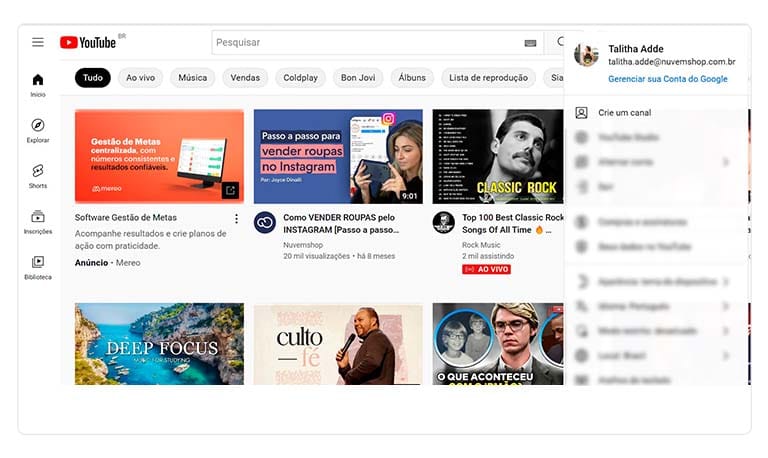Open Biblioteca in the sidebar
Screen dimensions: 768x458
[38, 267]
